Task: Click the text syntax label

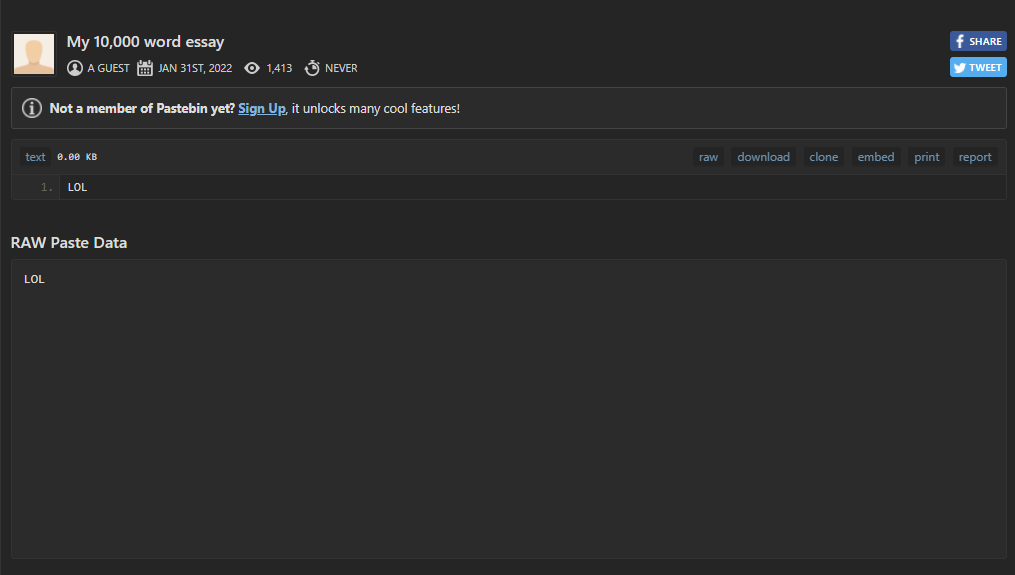Action: [x=35, y=157]
